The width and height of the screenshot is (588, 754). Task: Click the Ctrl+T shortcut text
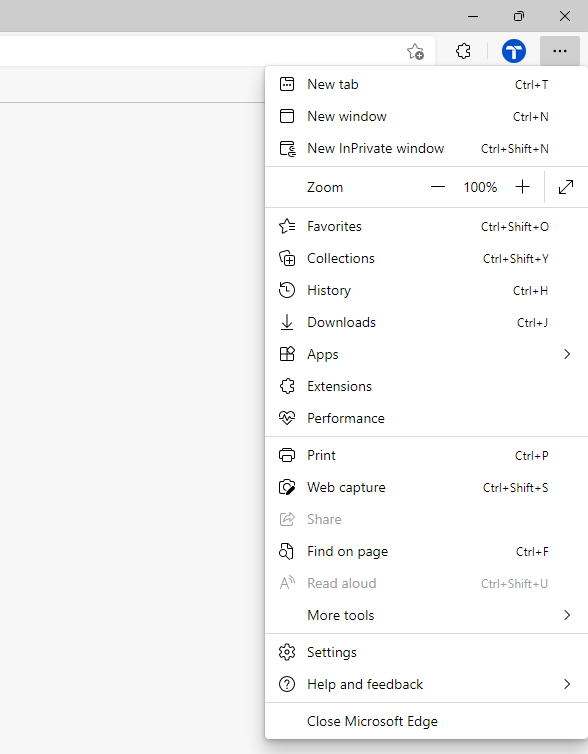pyautogui.click(x=531, y=85)
